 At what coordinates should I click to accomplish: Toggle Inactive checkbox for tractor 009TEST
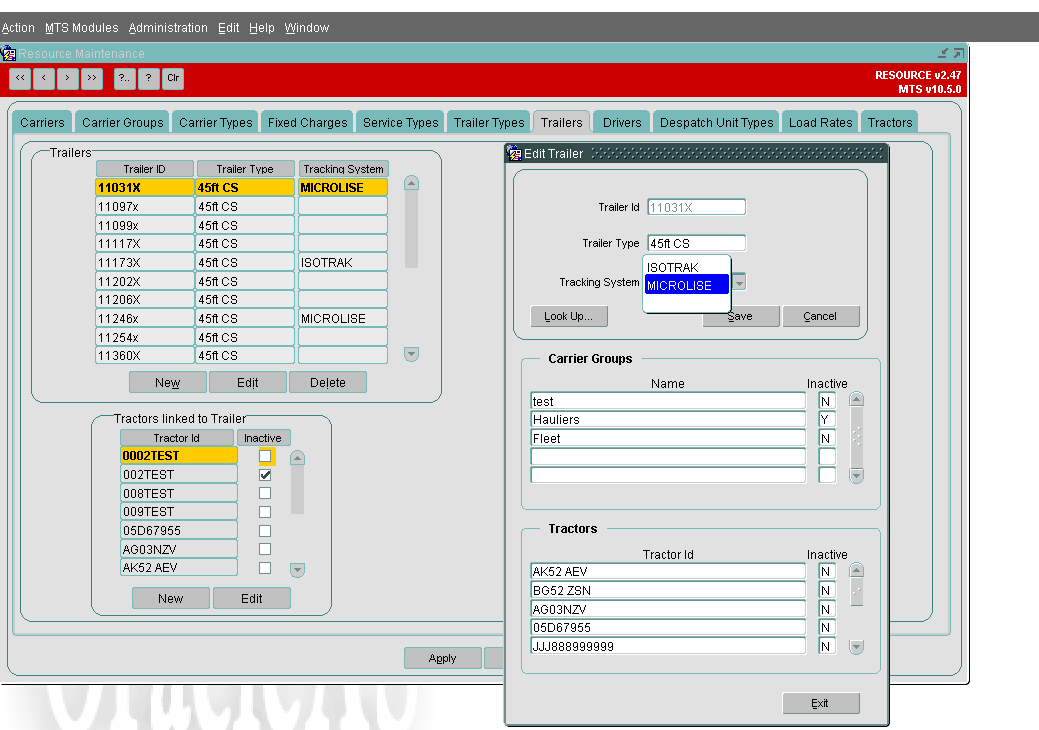tap(265, 512)
